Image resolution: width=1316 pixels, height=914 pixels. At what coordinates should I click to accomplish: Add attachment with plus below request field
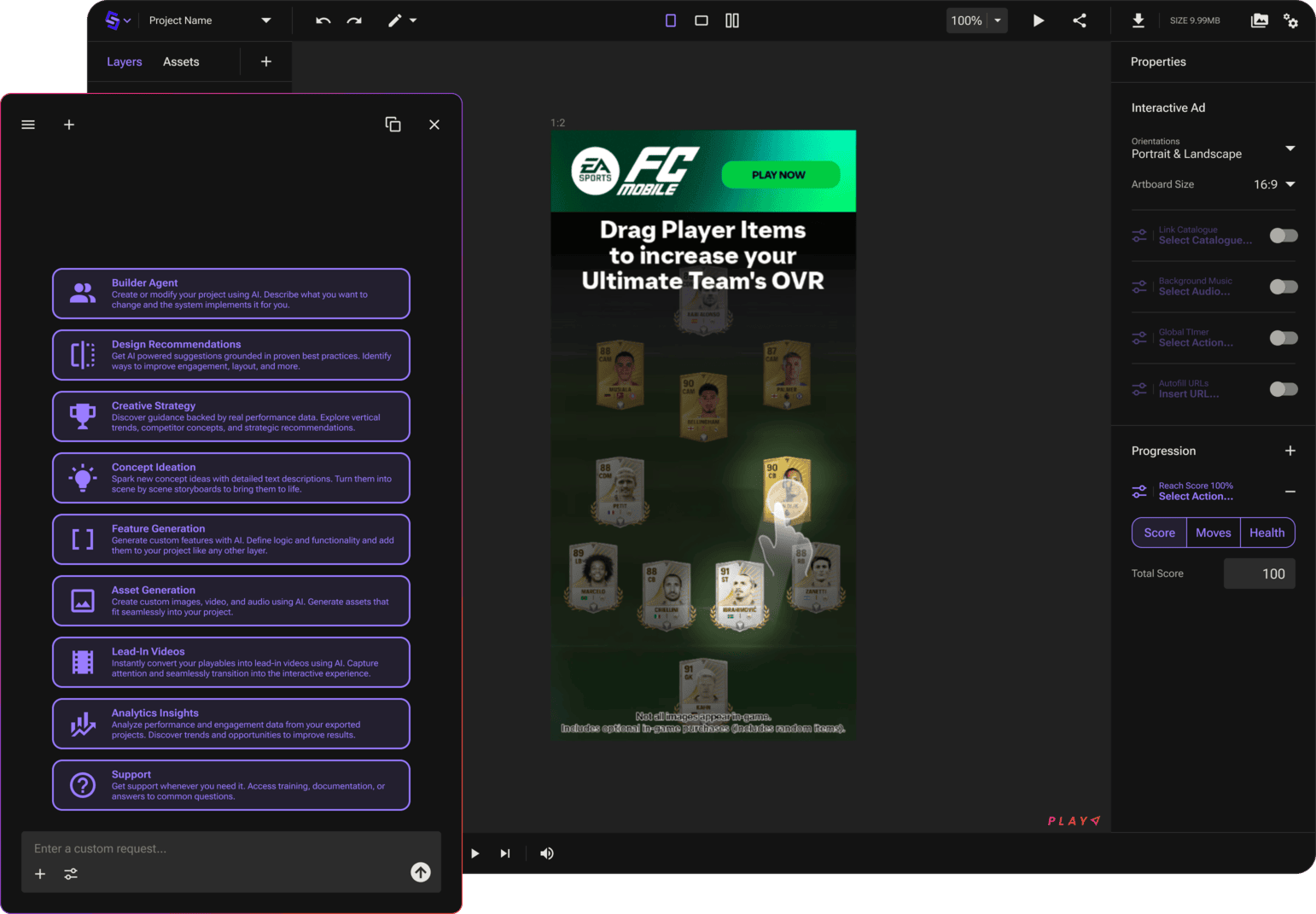tap(40, 874)
